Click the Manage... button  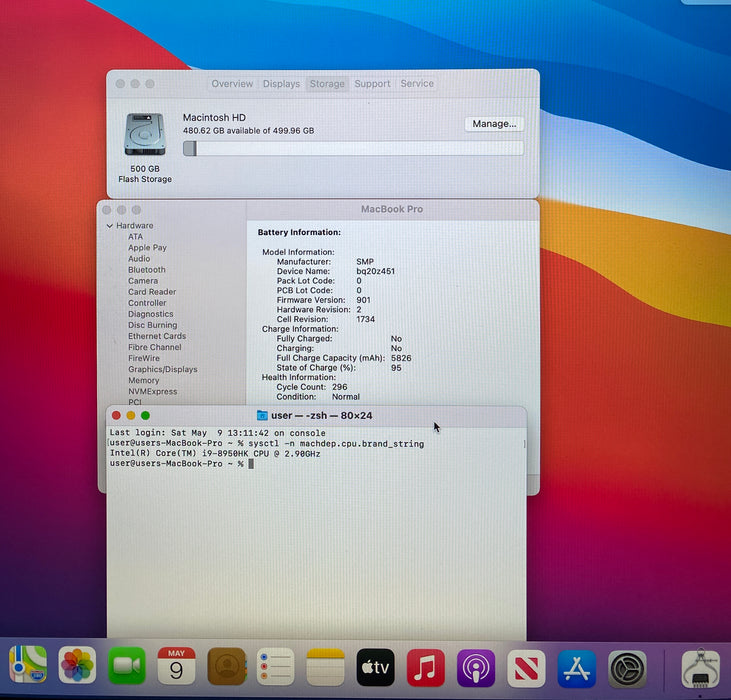coord(494,124)
